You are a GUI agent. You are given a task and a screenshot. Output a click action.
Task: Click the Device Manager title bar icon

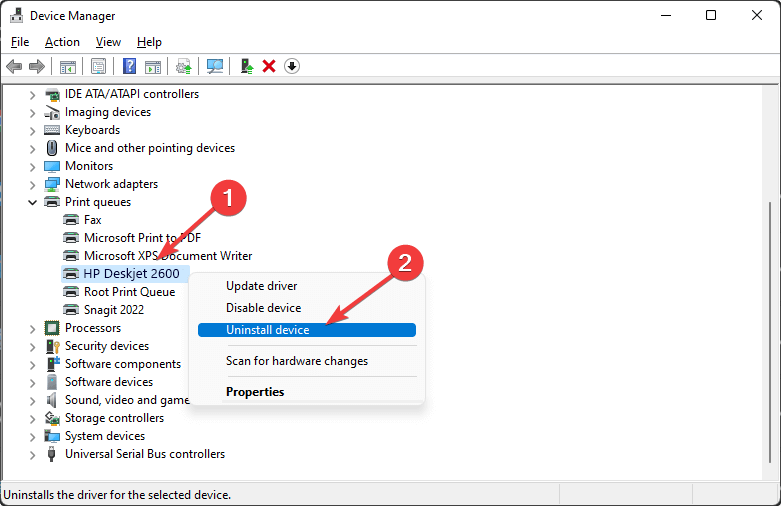coord(16,15)
